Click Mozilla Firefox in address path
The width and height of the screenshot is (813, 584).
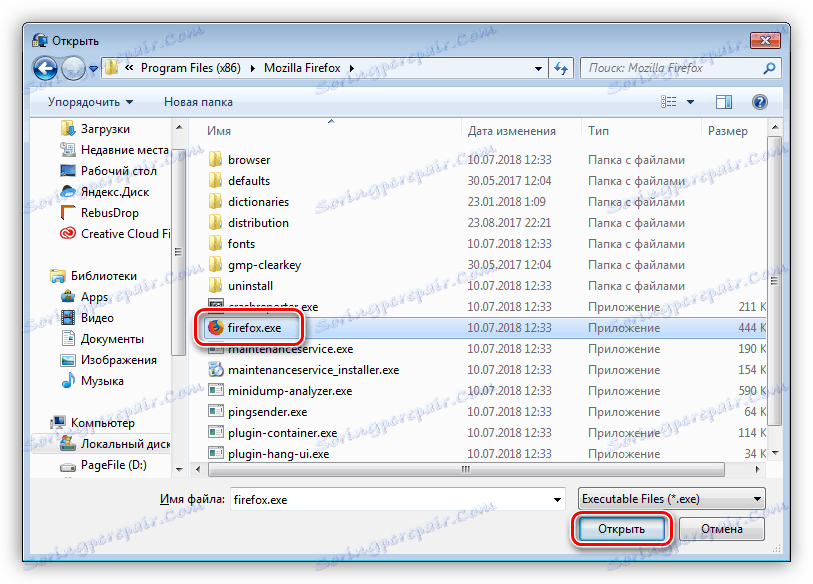click(302, 68)
